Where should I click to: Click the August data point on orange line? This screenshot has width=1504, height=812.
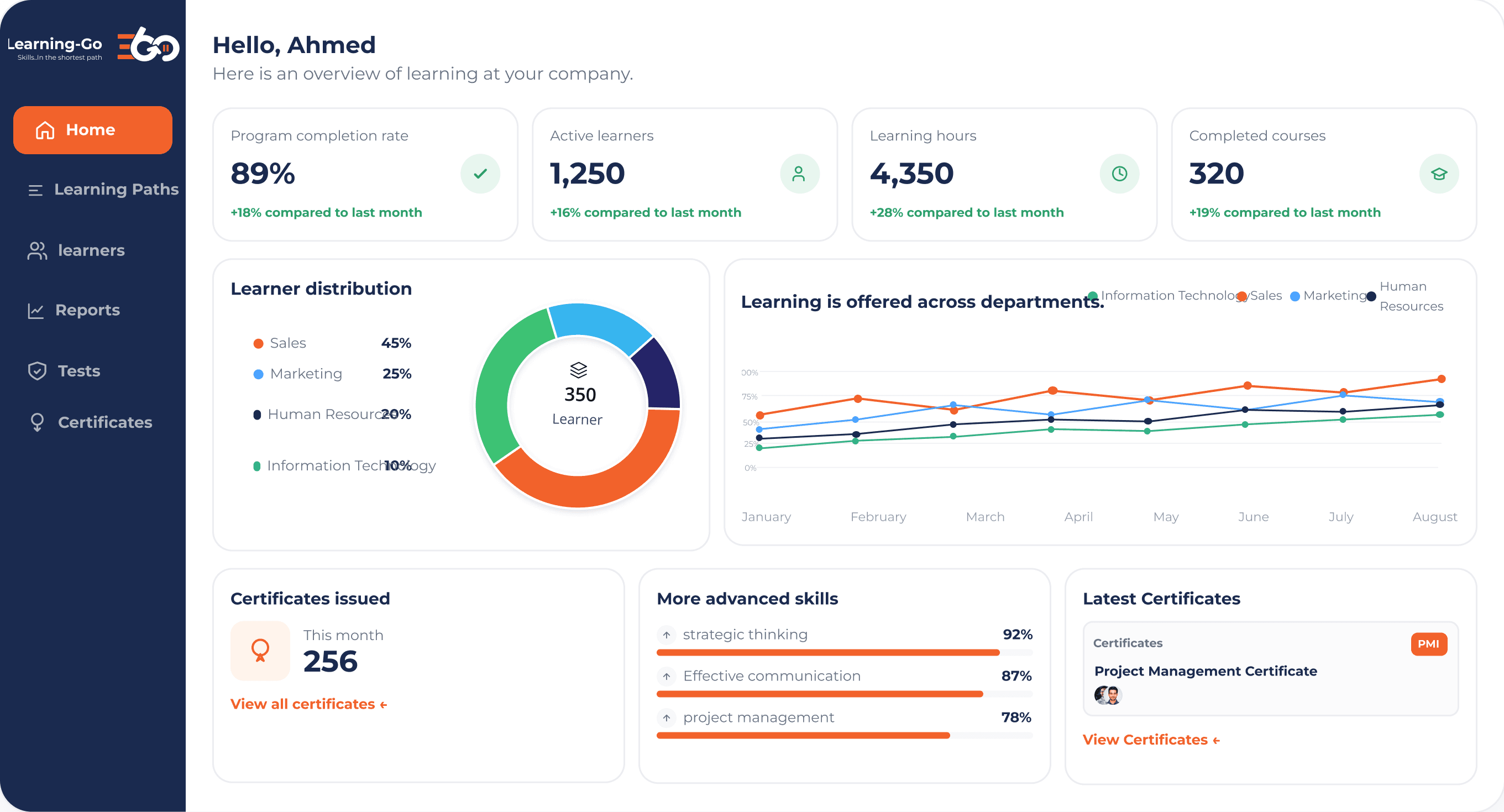(1441, 379)
